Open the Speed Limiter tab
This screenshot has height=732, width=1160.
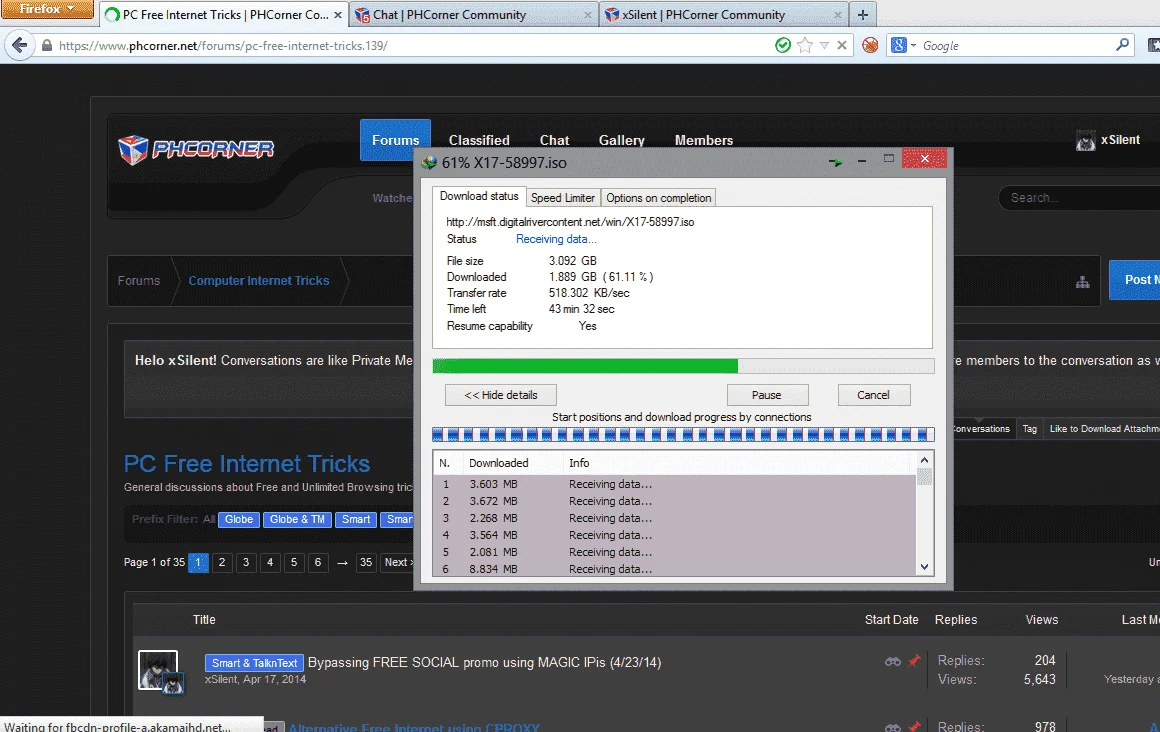[562, 198]
